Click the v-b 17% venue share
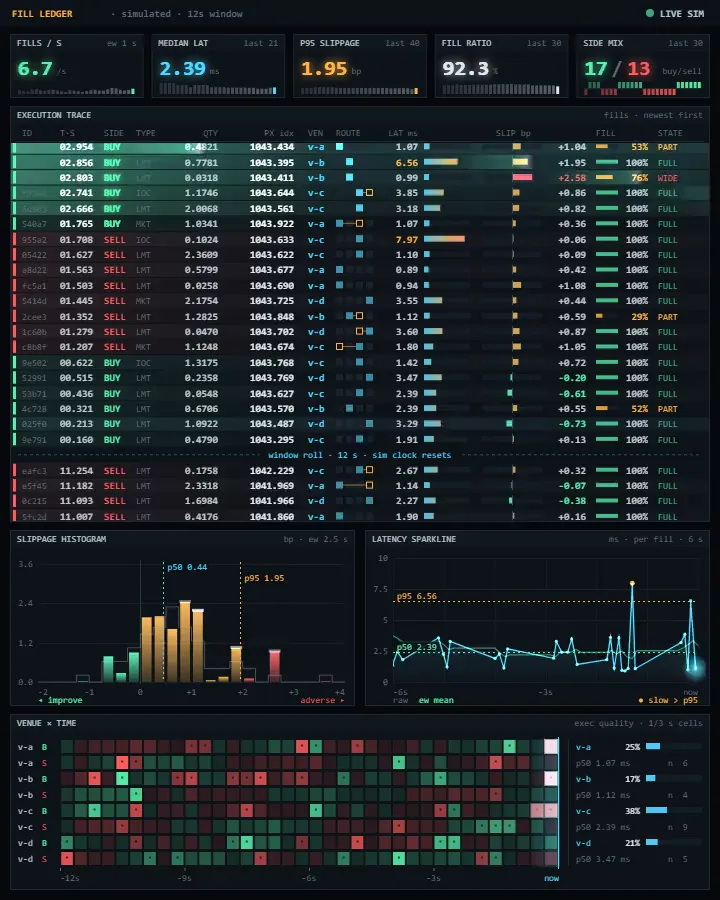This screenshot has height=900, width=720. pos(632,779)
